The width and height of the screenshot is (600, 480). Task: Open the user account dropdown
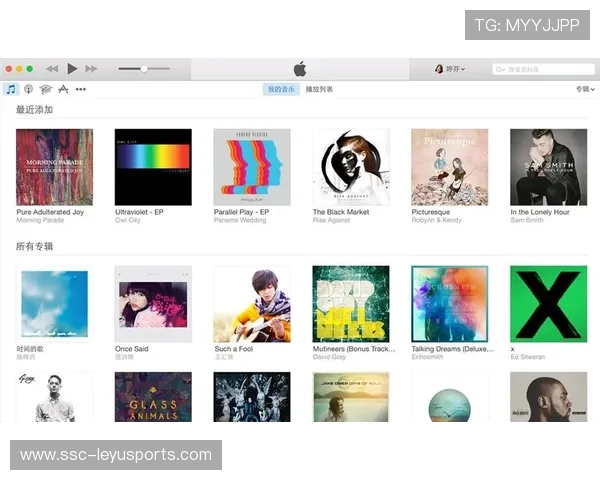click(x=450, y=69)
